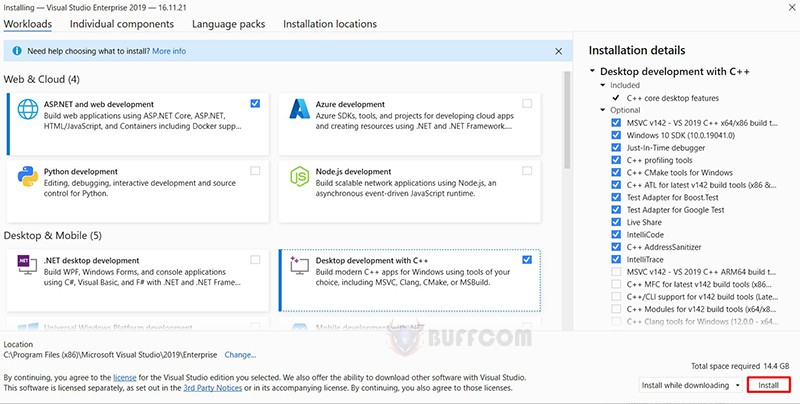Collapse the Optional section
The width and height of the screenshot is (800, 404).
coord(603,110)
